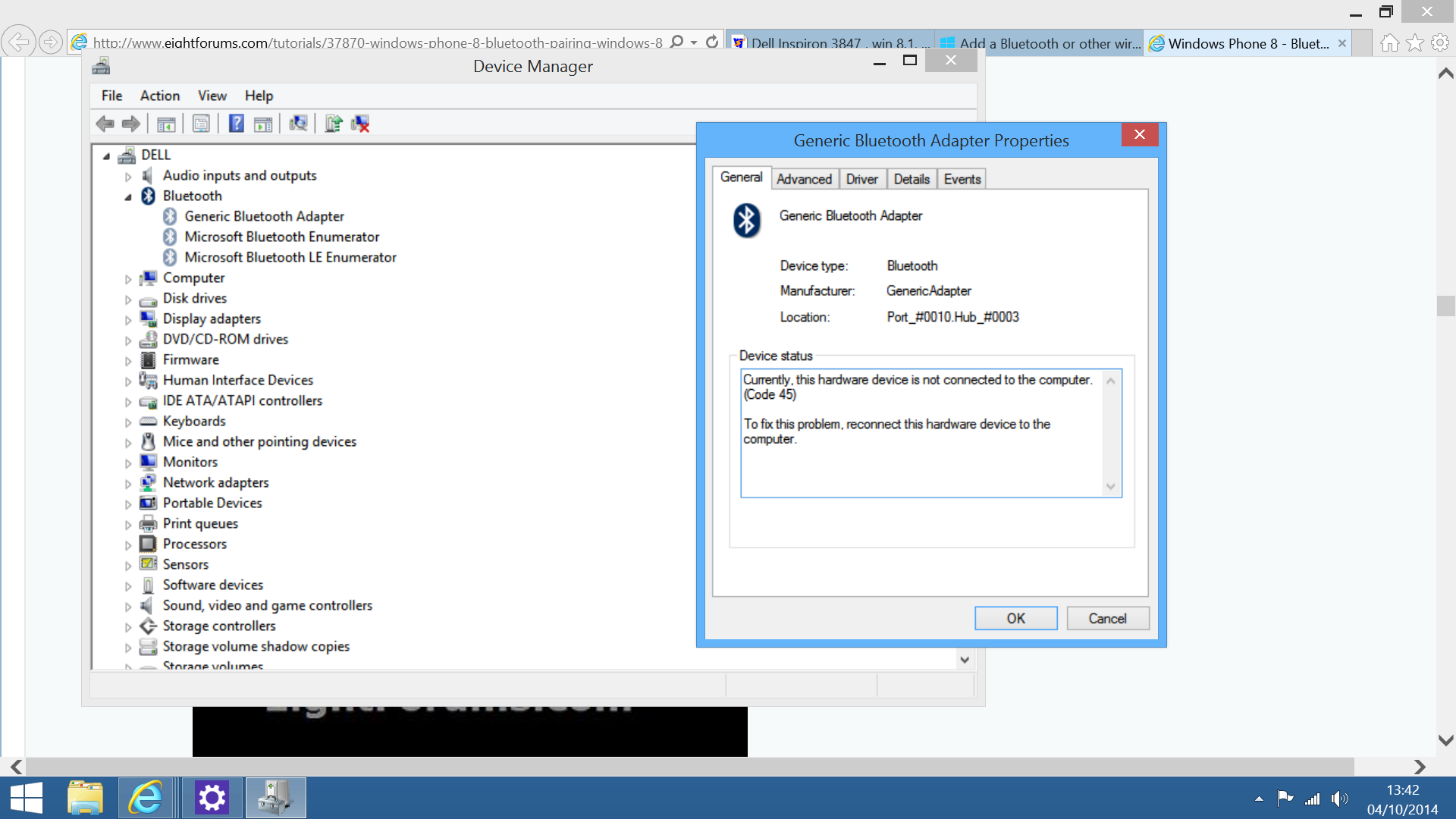Click the Scan for hardware changes icon
Screen dimensions: 1456x819
click(299, 124)
